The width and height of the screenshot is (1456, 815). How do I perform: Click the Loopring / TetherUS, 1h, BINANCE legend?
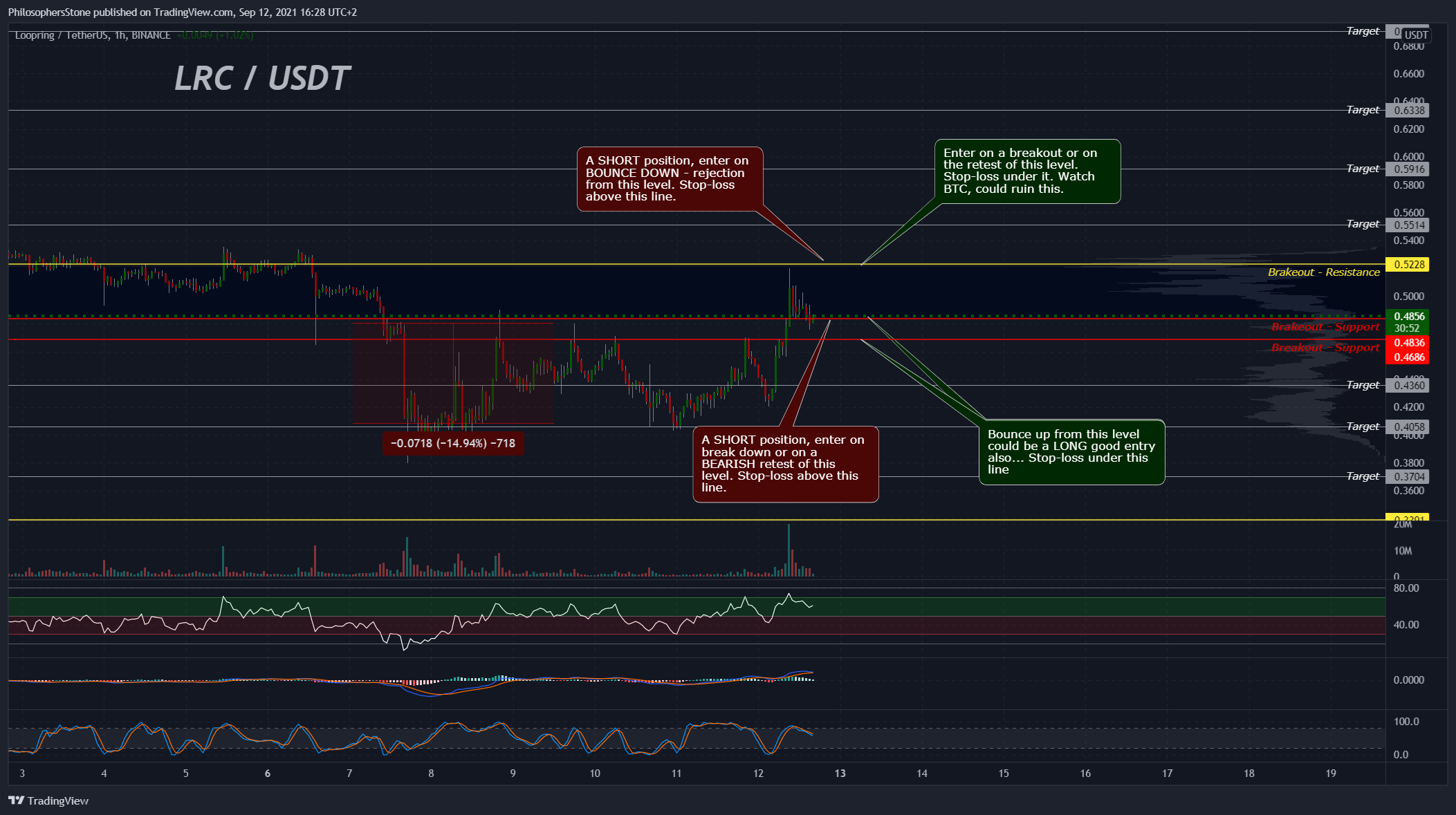pyautogui.click(x=93, y=35)
